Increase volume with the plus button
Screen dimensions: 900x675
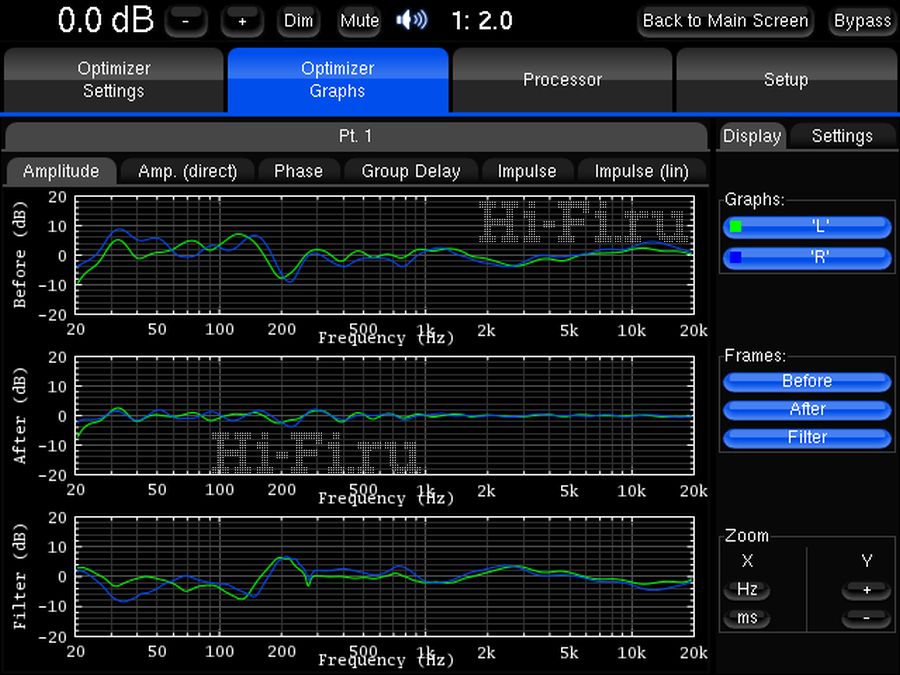point(242,21)
